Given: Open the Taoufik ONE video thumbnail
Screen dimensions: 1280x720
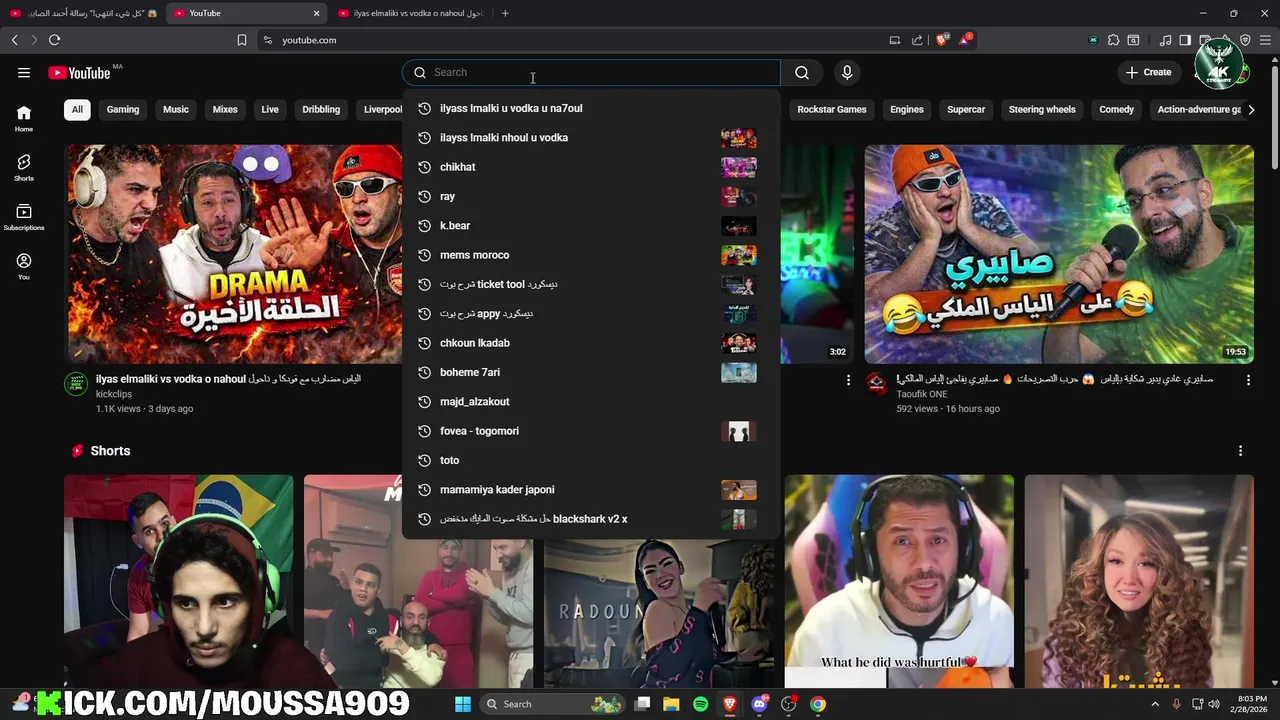Looking at the screenshot, I should 1059,254.
